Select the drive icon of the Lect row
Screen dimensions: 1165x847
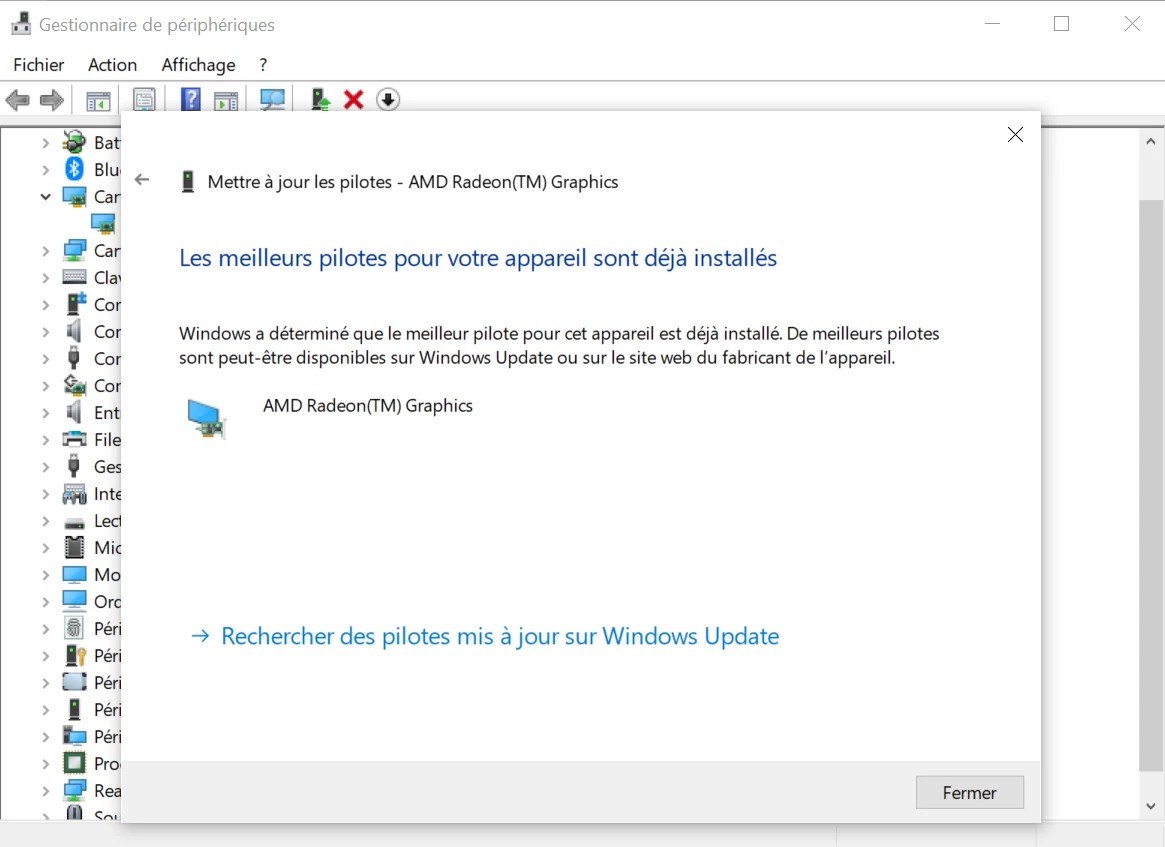(74, 523)
